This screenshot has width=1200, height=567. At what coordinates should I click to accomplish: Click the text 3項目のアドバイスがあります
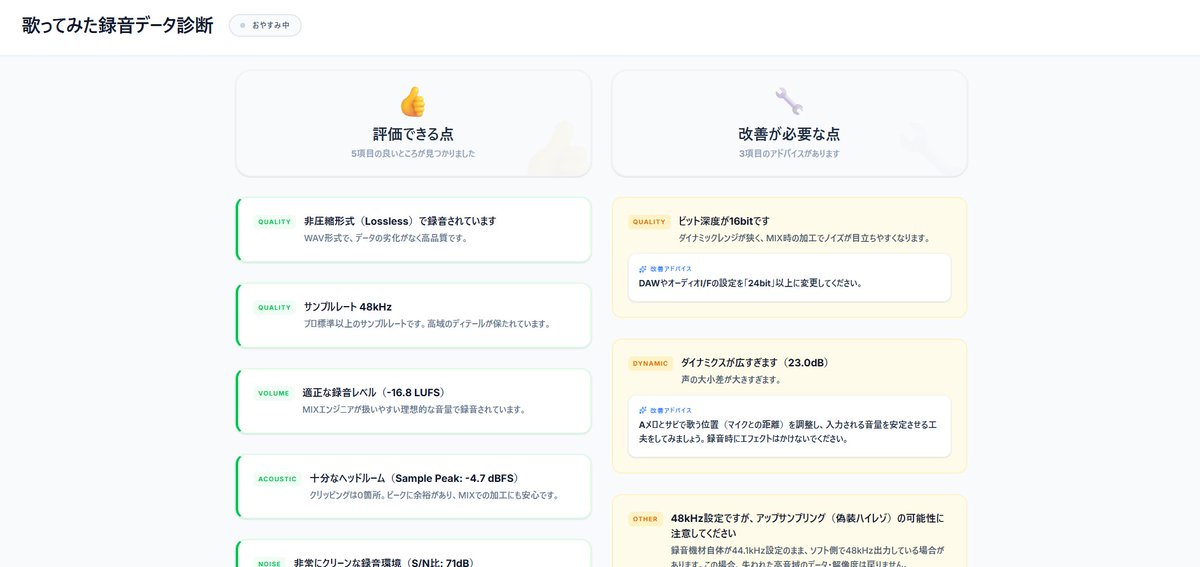[x=789, y=154]
